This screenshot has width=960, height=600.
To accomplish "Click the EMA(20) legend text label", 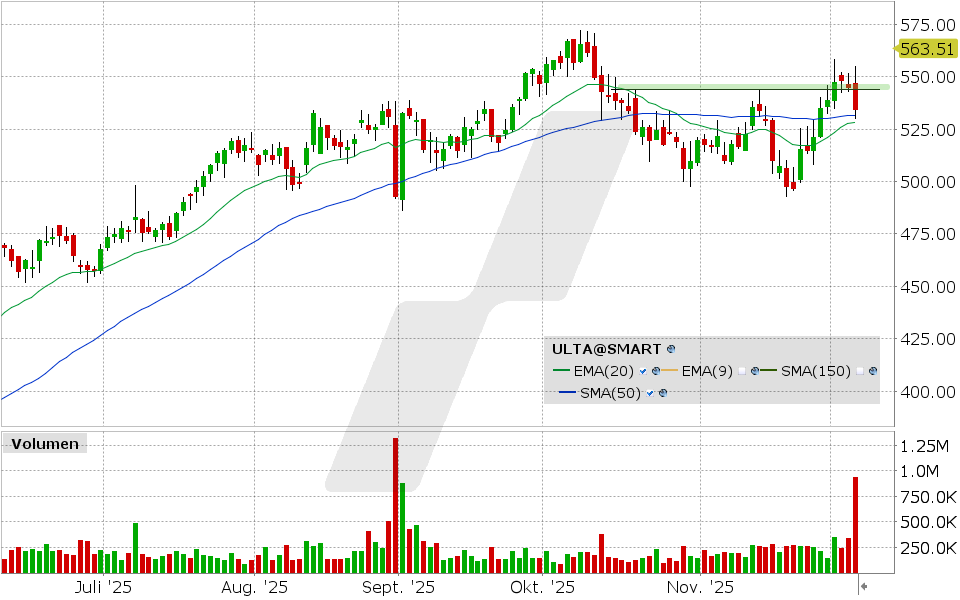I will pyautogui.click(x=602, y=371).
